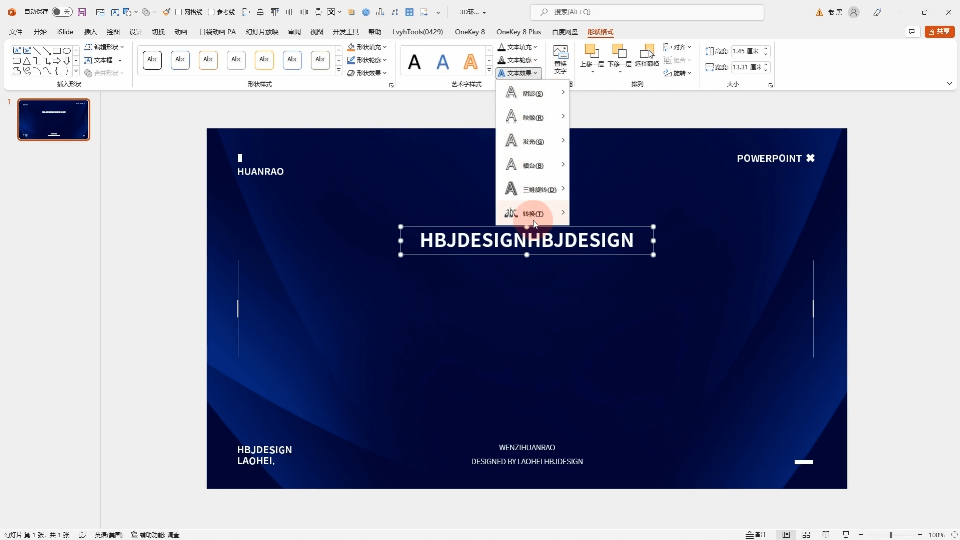Open the 转换 (Transform) text effect submenu
The width and height of the screenshot is (960, 540).
[532, 213]
